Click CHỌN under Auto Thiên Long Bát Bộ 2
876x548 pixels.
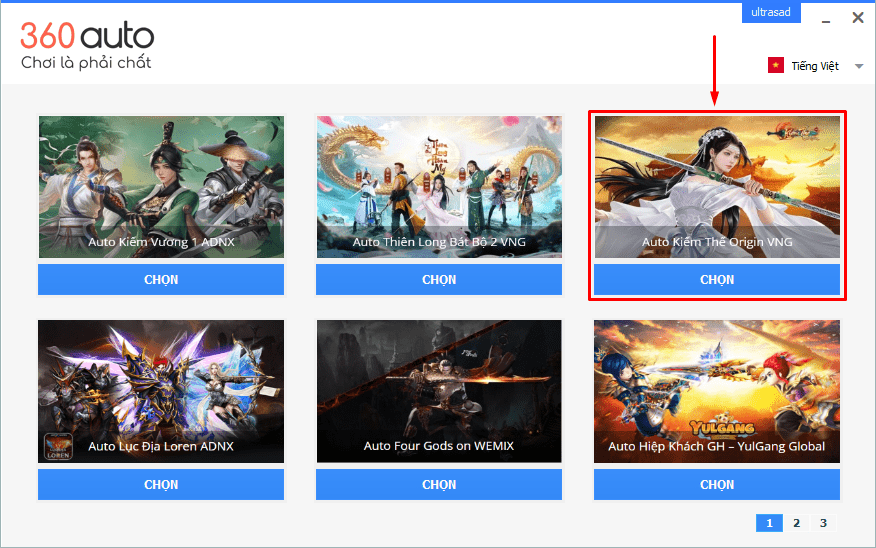coord(439,279)
